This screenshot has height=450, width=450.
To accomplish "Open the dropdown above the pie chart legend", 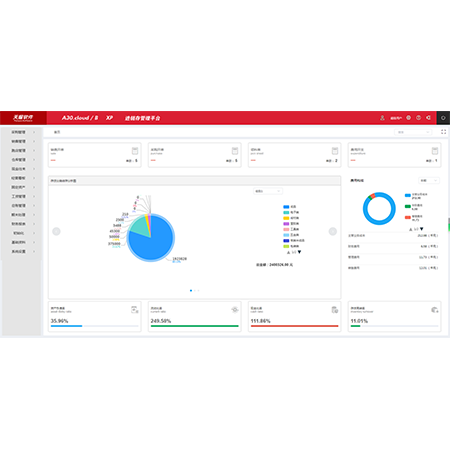I will point(268,191).
